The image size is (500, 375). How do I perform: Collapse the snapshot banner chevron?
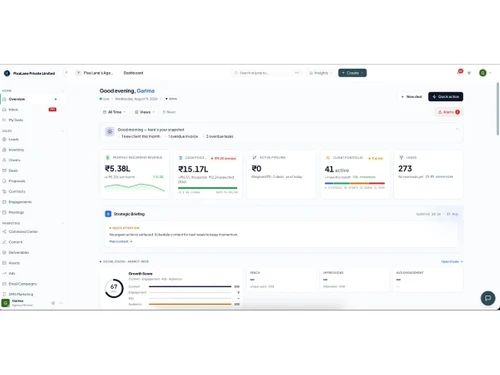click(x=457, y=129)
